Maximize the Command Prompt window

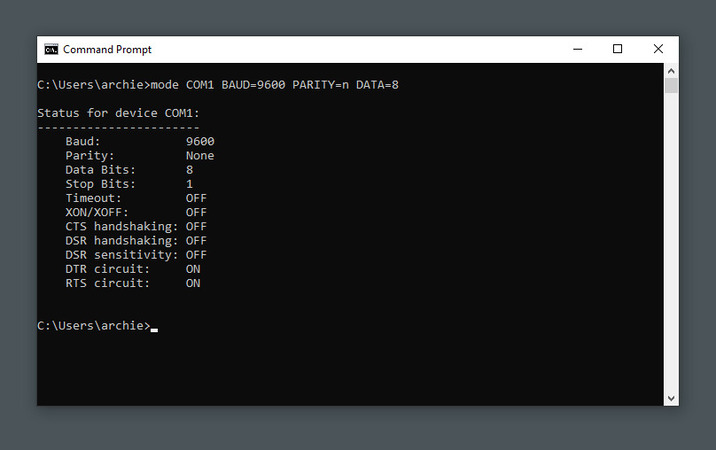point(617,49)
